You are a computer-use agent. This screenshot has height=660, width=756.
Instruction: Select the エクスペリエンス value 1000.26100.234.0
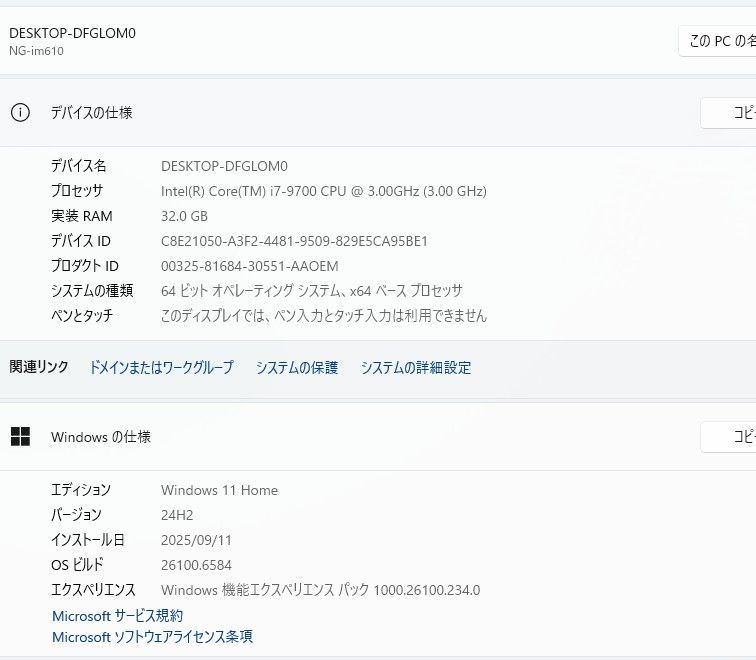pos(320,590)
